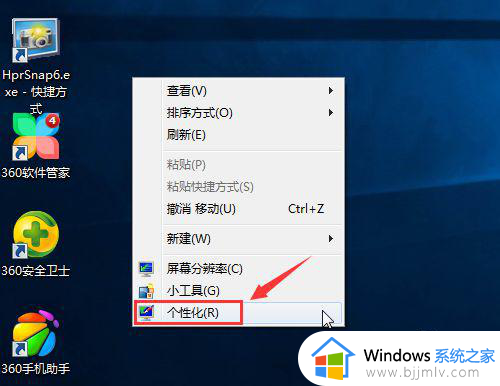Viewport: 500px width, 386px height.
Task: Choose 屏幕分辨率(C) in the context menu
Action: pos(238,269)
